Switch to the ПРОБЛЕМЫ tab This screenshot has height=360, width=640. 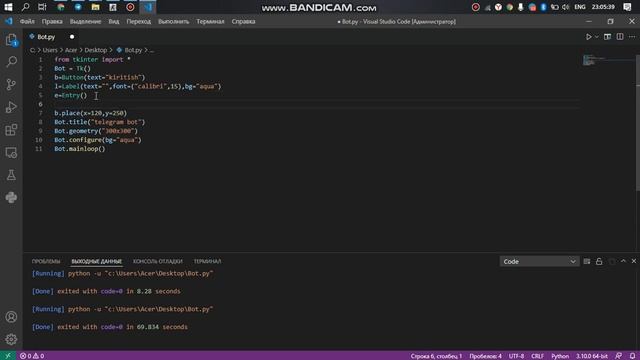coord(46,261)
